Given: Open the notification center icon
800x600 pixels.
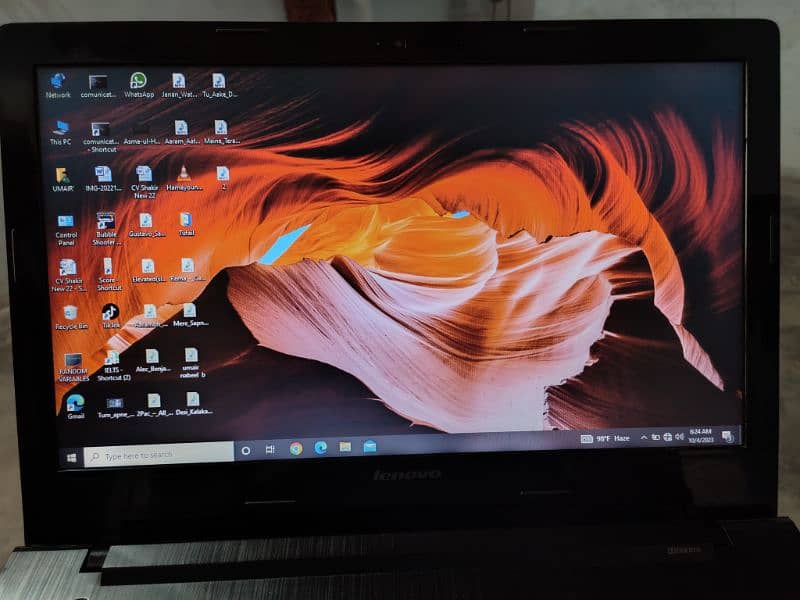Looking at the screenshot, I should [x=727, y=436].
